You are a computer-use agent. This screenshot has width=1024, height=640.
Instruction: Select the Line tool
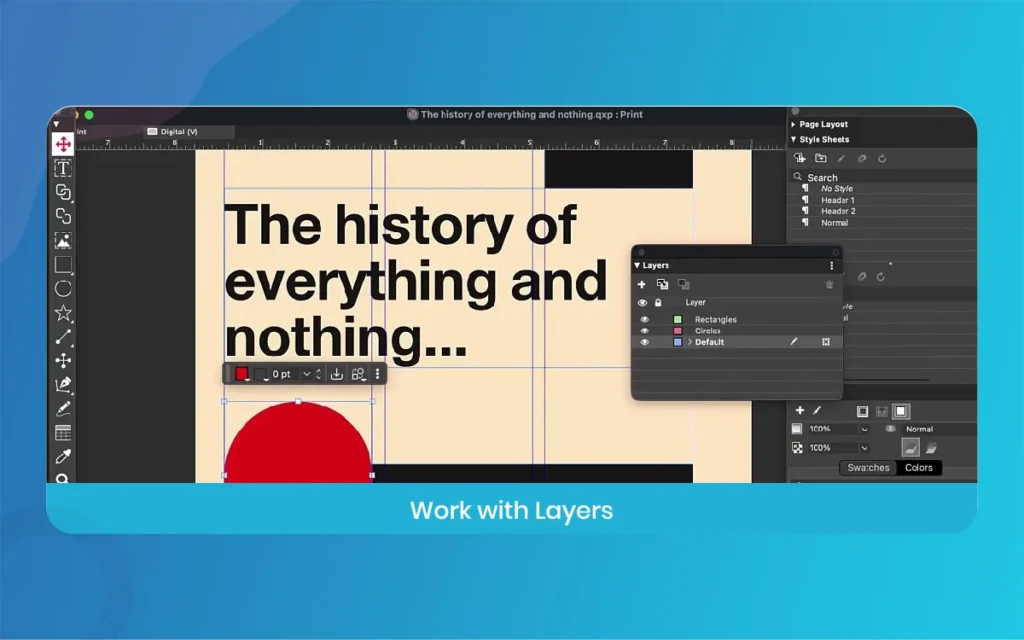click(x=63, y=337)
